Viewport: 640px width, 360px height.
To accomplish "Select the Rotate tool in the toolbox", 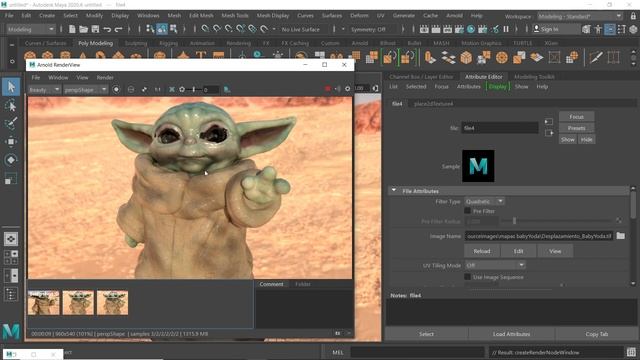I will [x=11, y=160].
